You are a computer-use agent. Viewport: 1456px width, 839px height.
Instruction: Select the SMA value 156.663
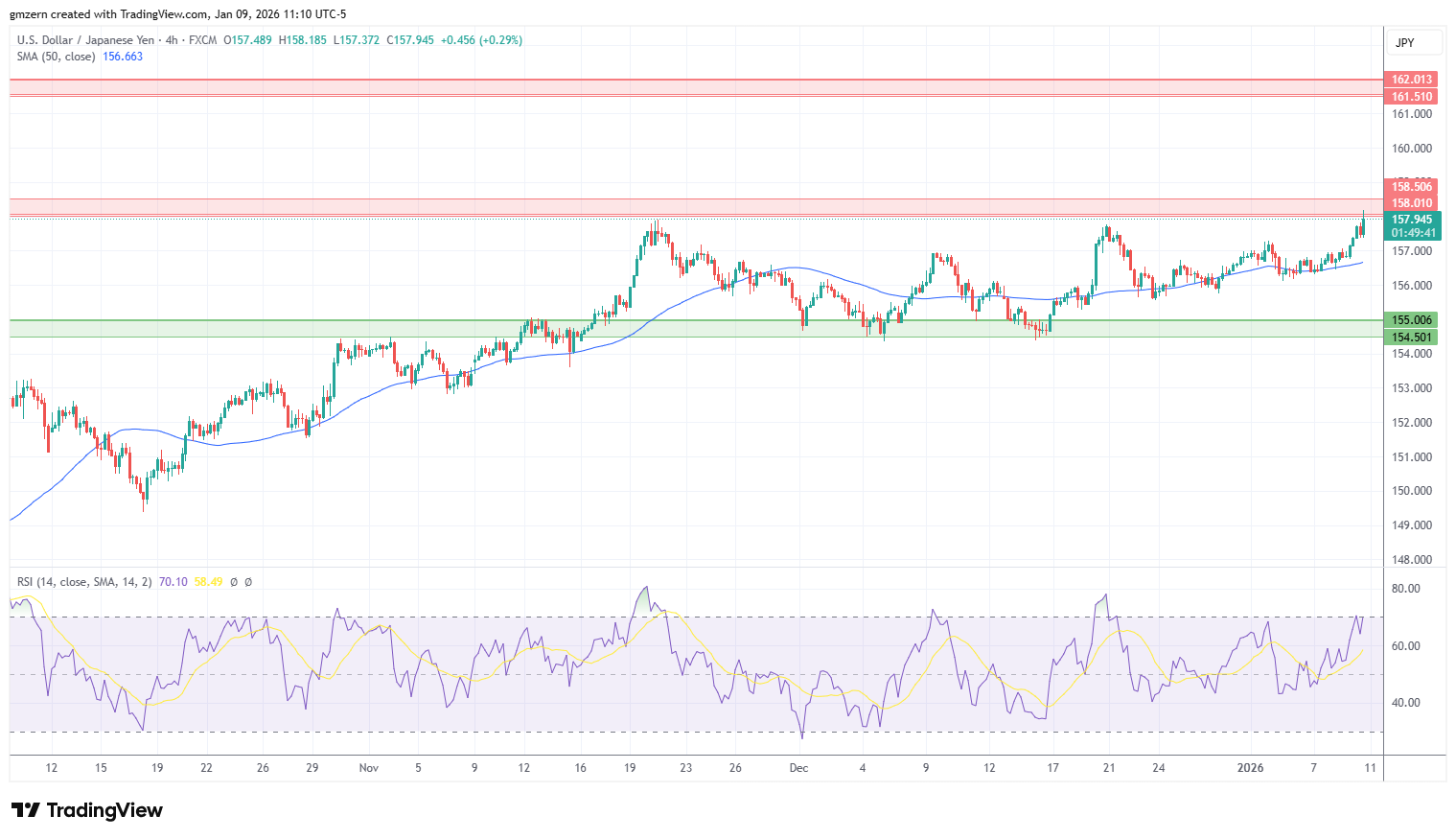tap(123, 57)
